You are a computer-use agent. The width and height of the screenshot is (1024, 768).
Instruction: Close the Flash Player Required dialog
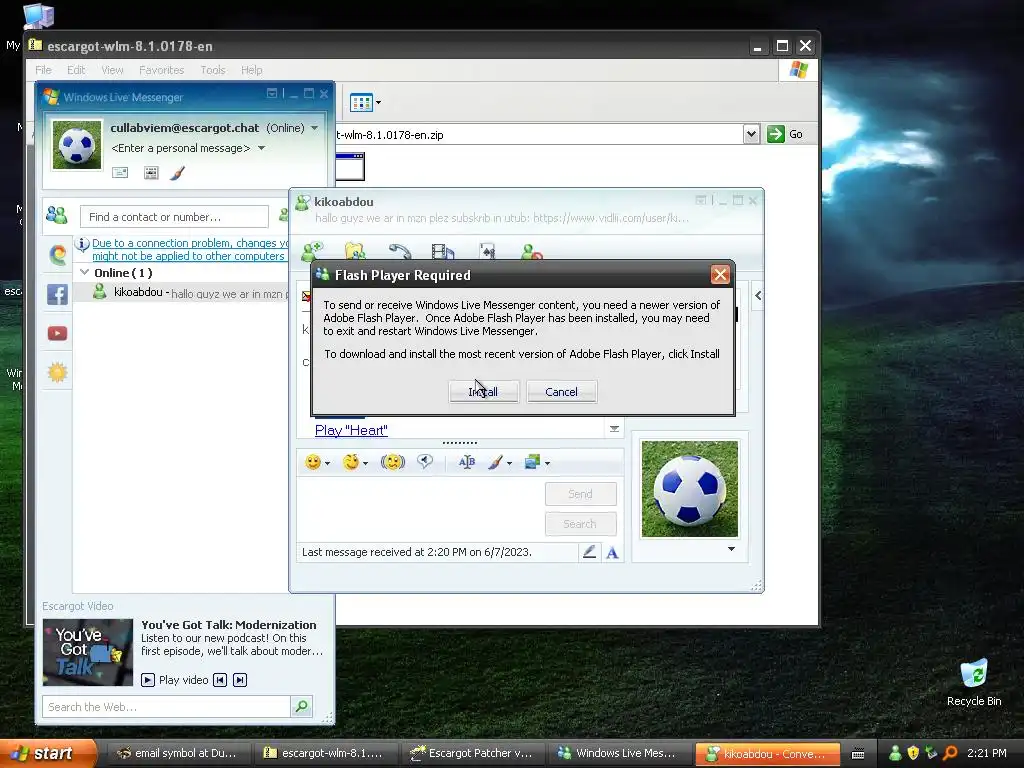pyautogui.click(x=720, y=275)
